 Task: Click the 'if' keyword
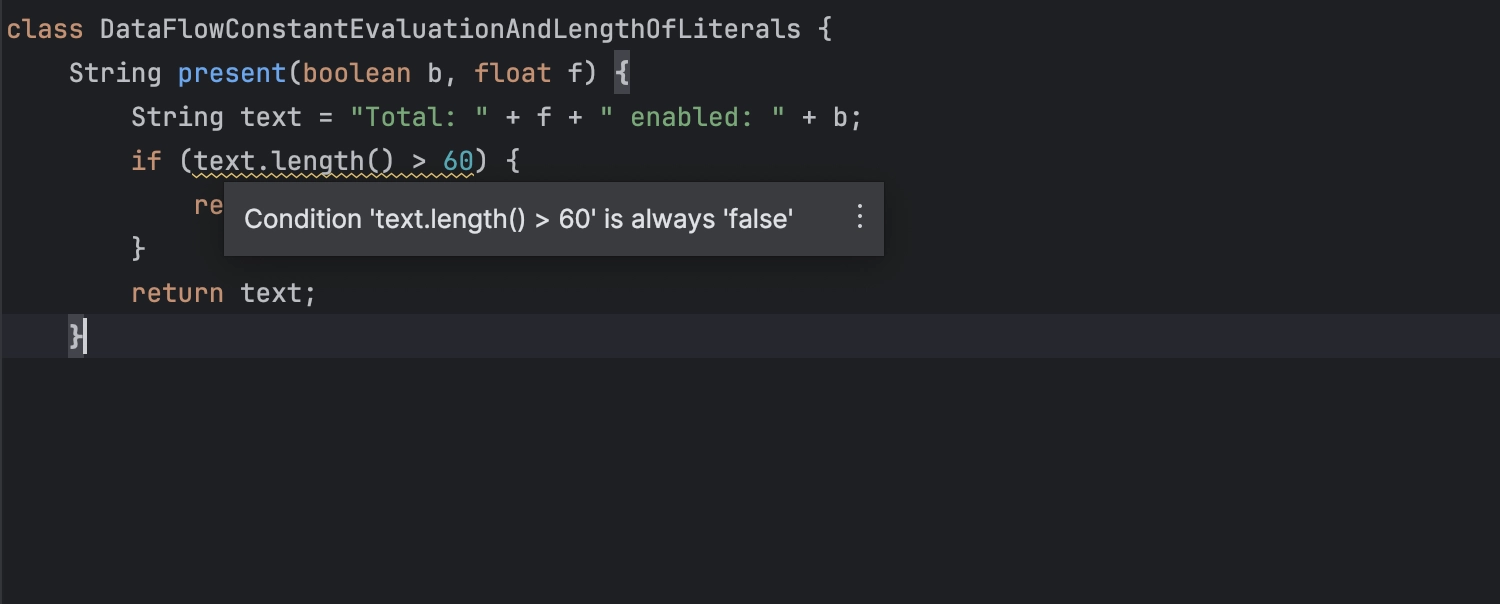click(x=146, y=161)
